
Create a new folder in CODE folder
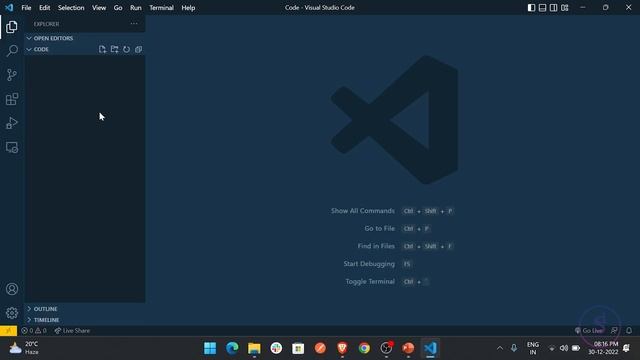click(x=115, y=49)
